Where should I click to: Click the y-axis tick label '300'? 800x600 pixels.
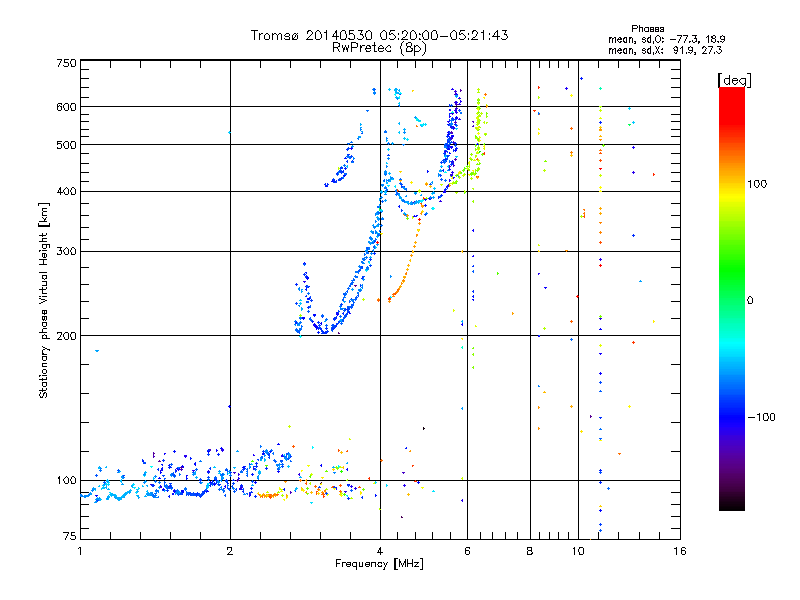point(66,251)
